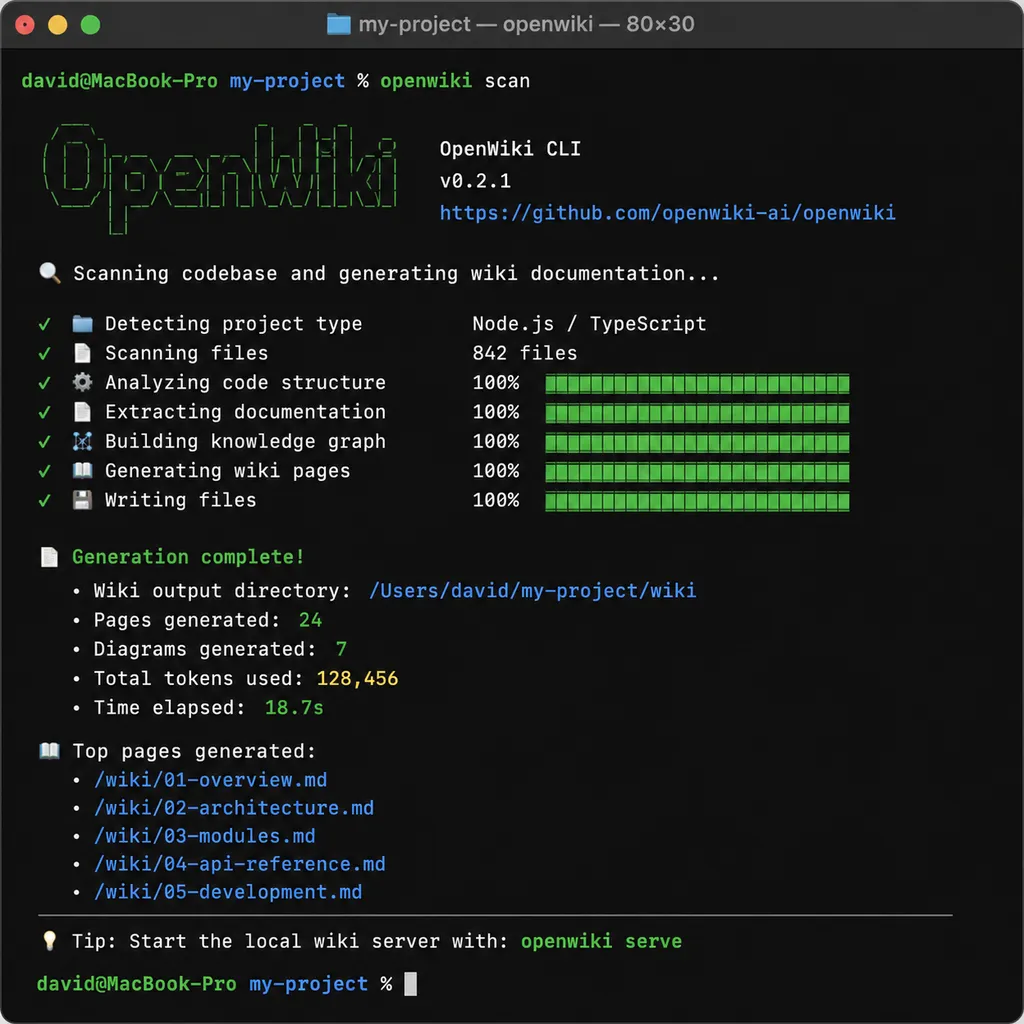Click the '842 files' value
Image resolution: width=1024 pixels, height=1024 pixels.
click(524, 353)
